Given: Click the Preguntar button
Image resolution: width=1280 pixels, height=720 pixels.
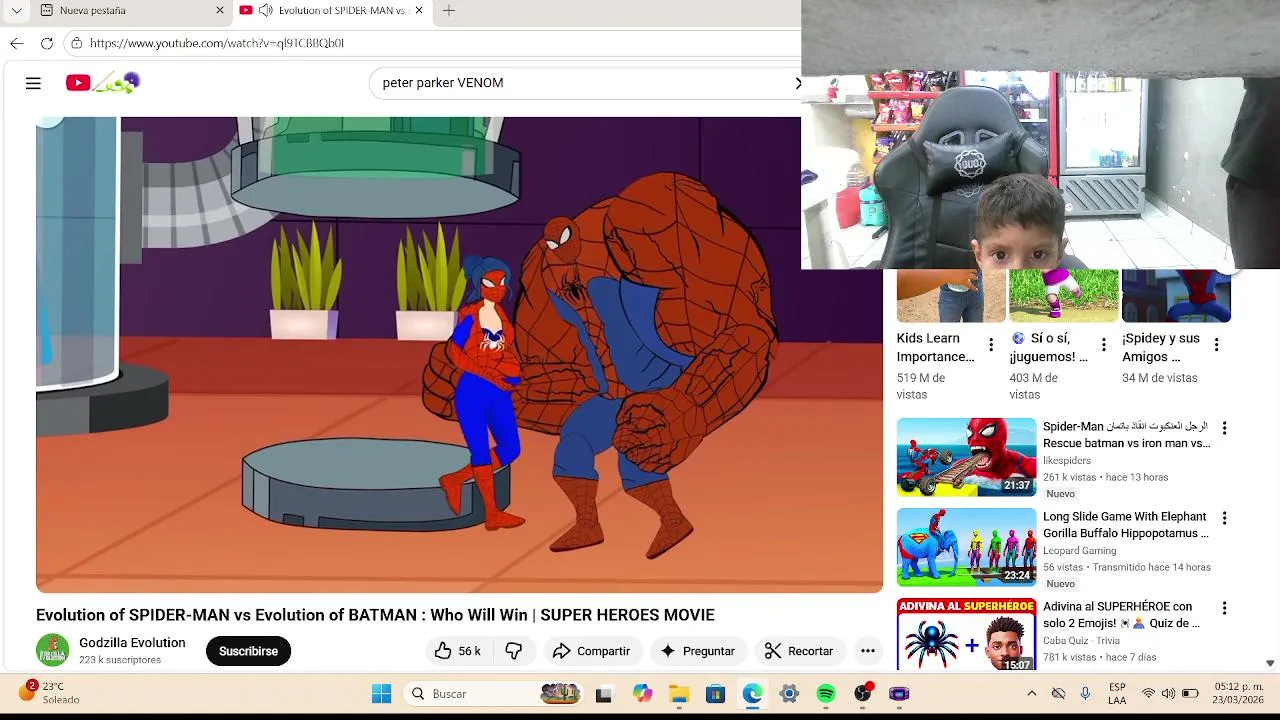Looking at the screenshot, I should pyautogui.click(x=698, y=651).
